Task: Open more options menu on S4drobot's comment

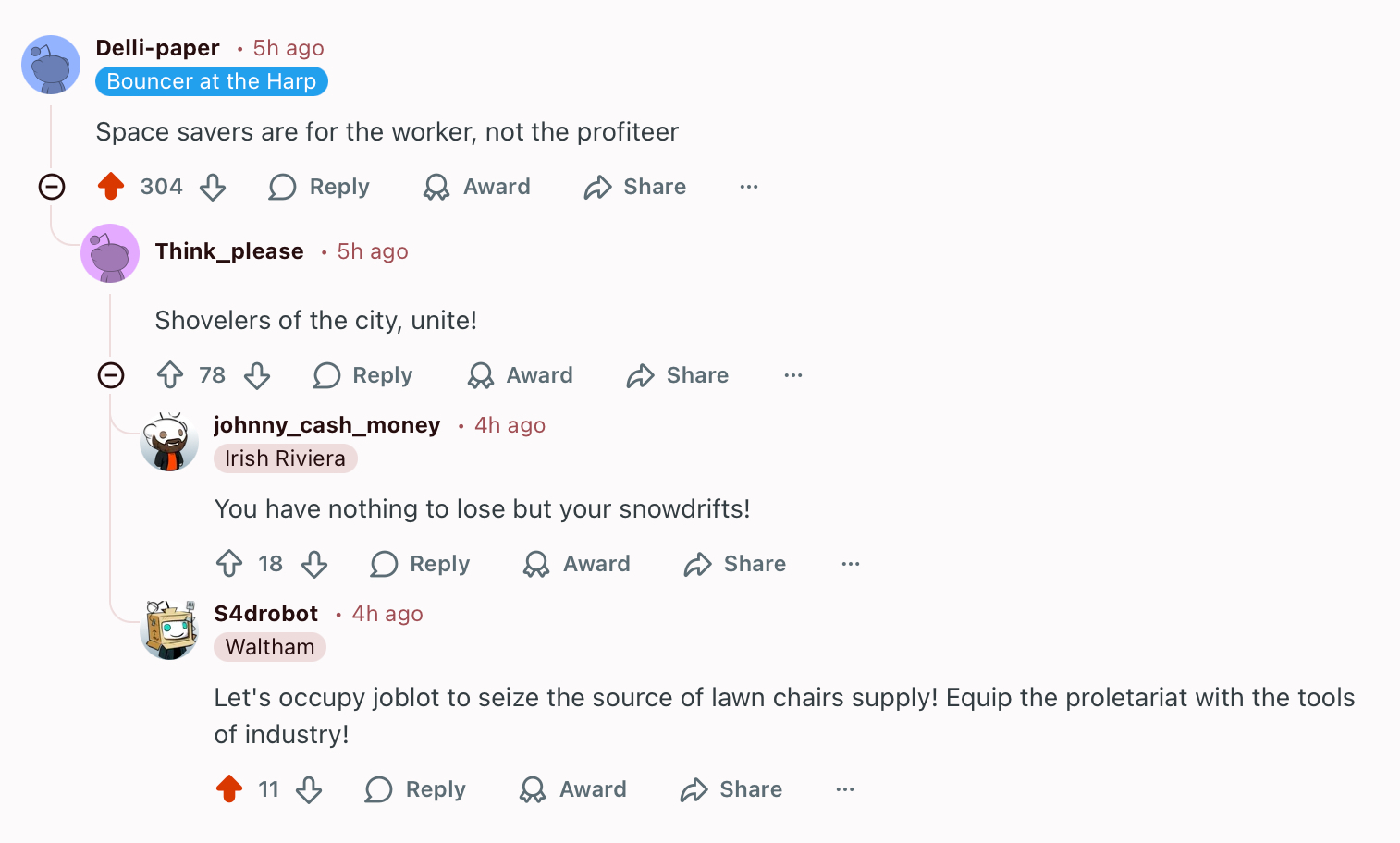Action: tap(845, 789)
